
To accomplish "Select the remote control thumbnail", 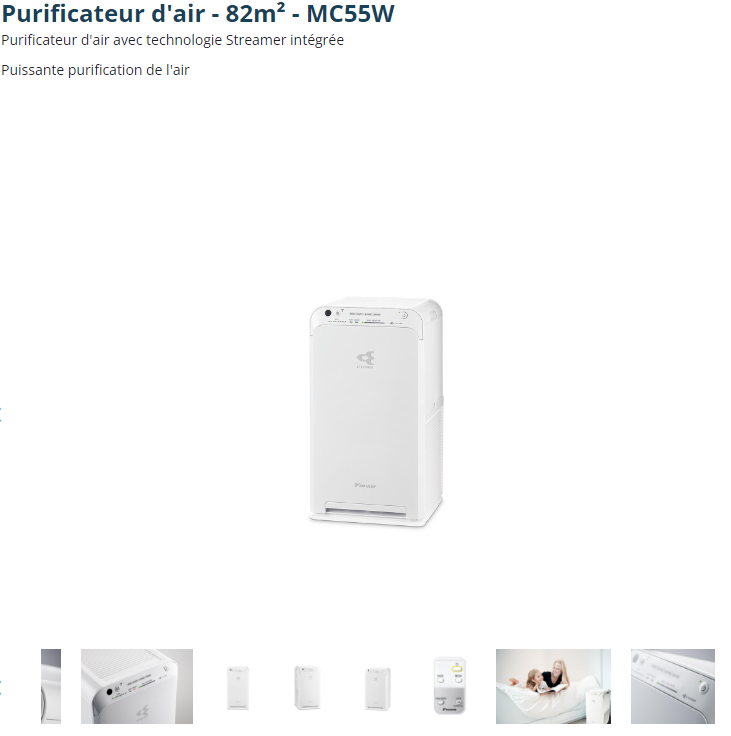I will click(x=449, y=686).
